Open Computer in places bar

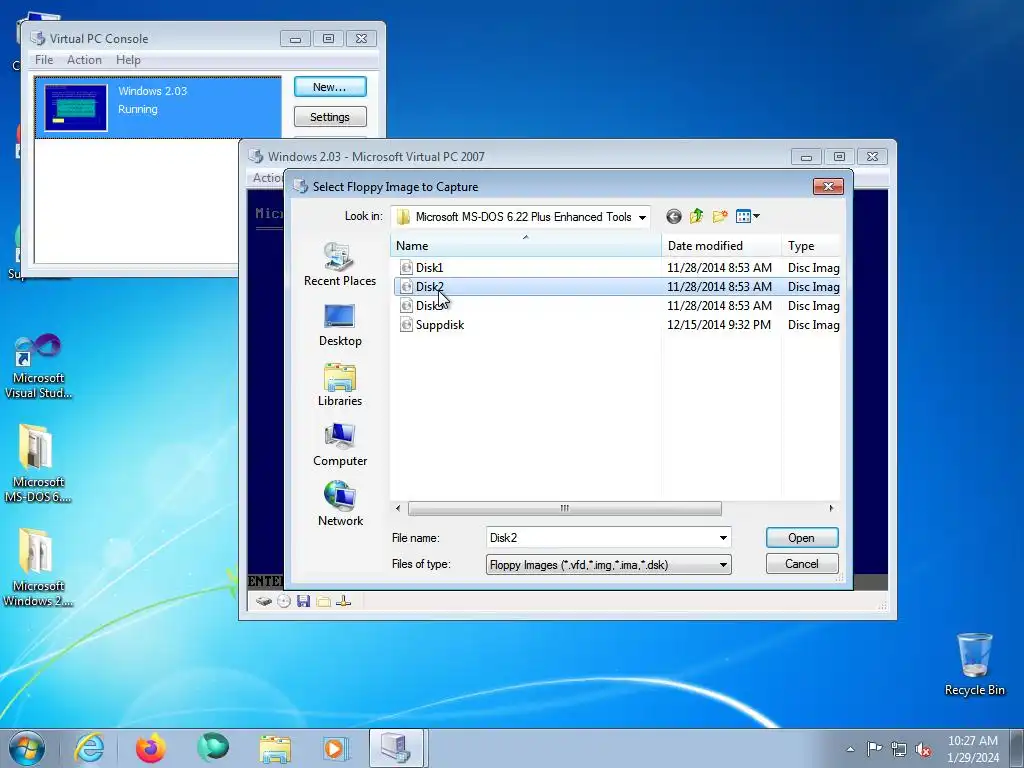pyautogui.click(x=340, y=445)
